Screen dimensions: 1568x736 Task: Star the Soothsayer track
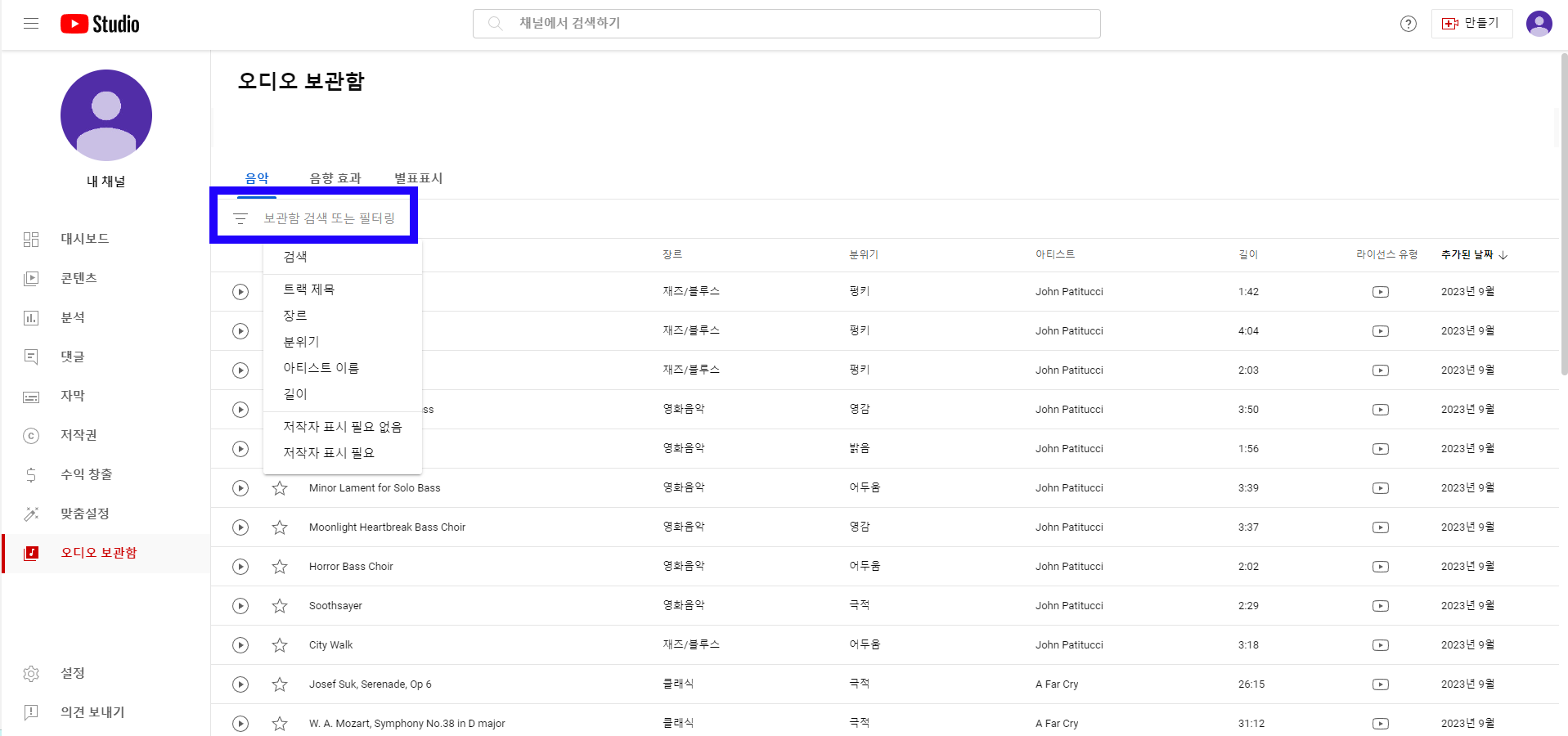(280, 606)
